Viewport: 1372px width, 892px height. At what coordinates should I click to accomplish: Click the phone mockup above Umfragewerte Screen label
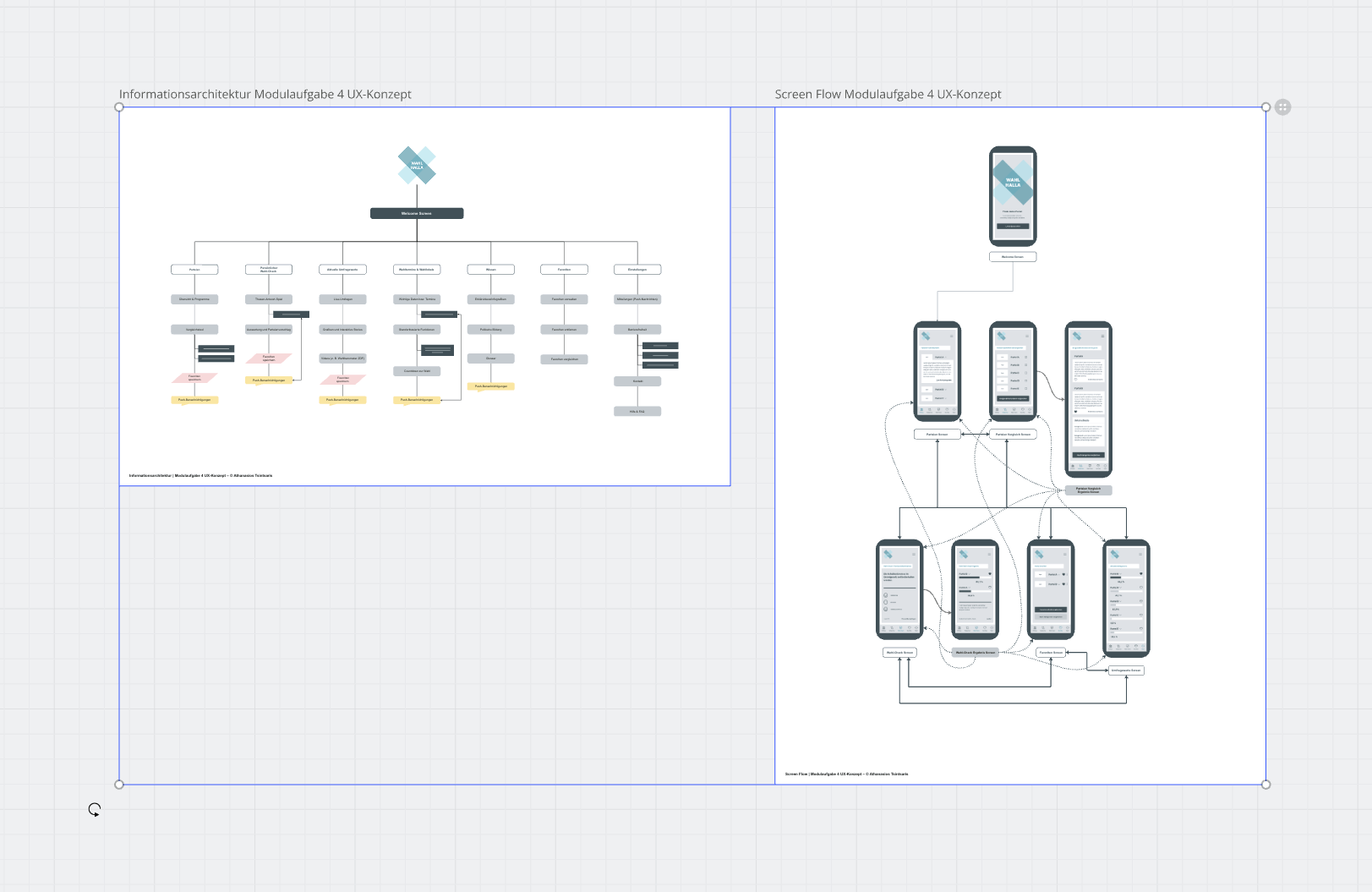[1126, 599]
